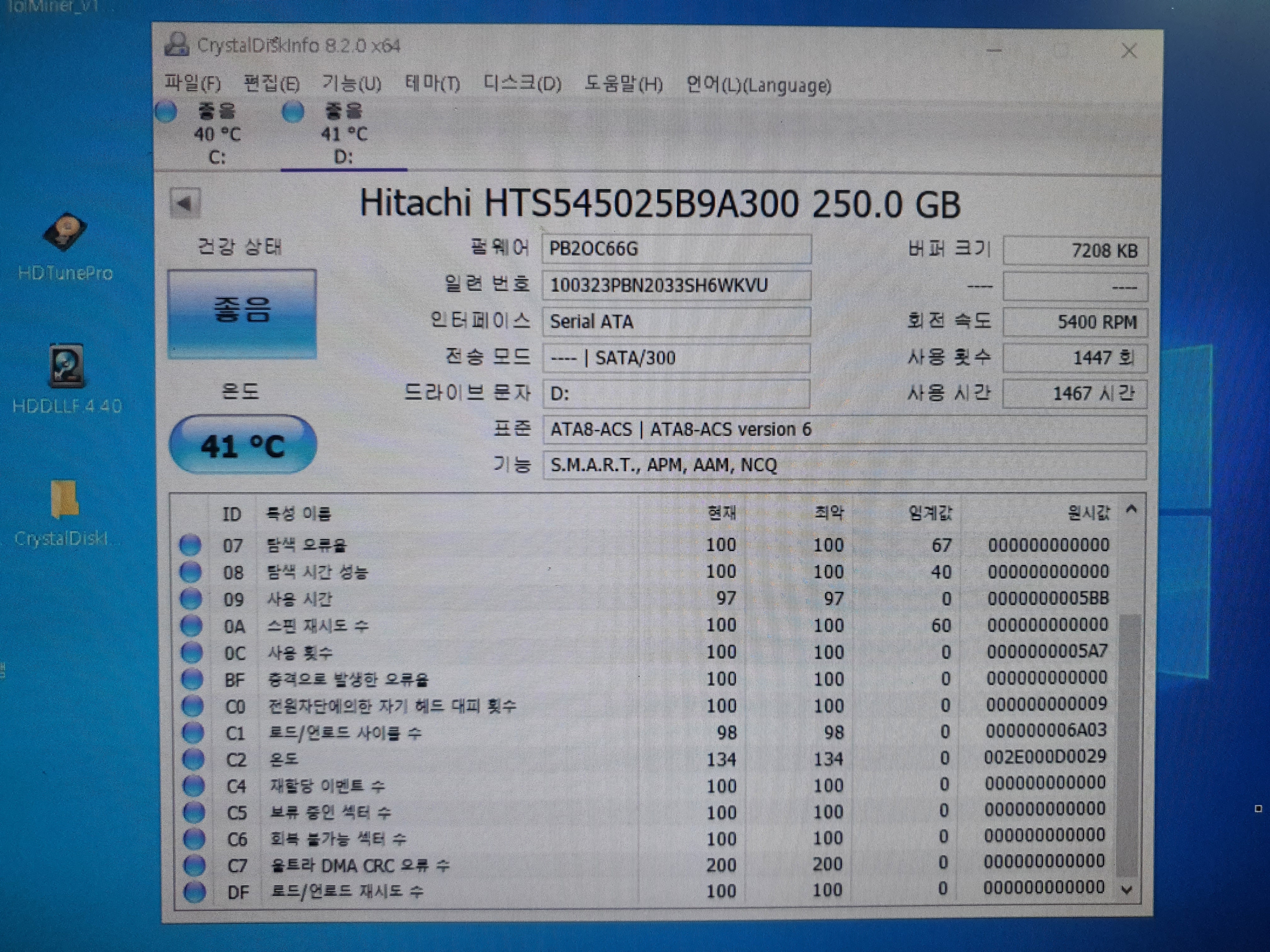Click the rotation speed value 5400 RPM

point(1075,322)
